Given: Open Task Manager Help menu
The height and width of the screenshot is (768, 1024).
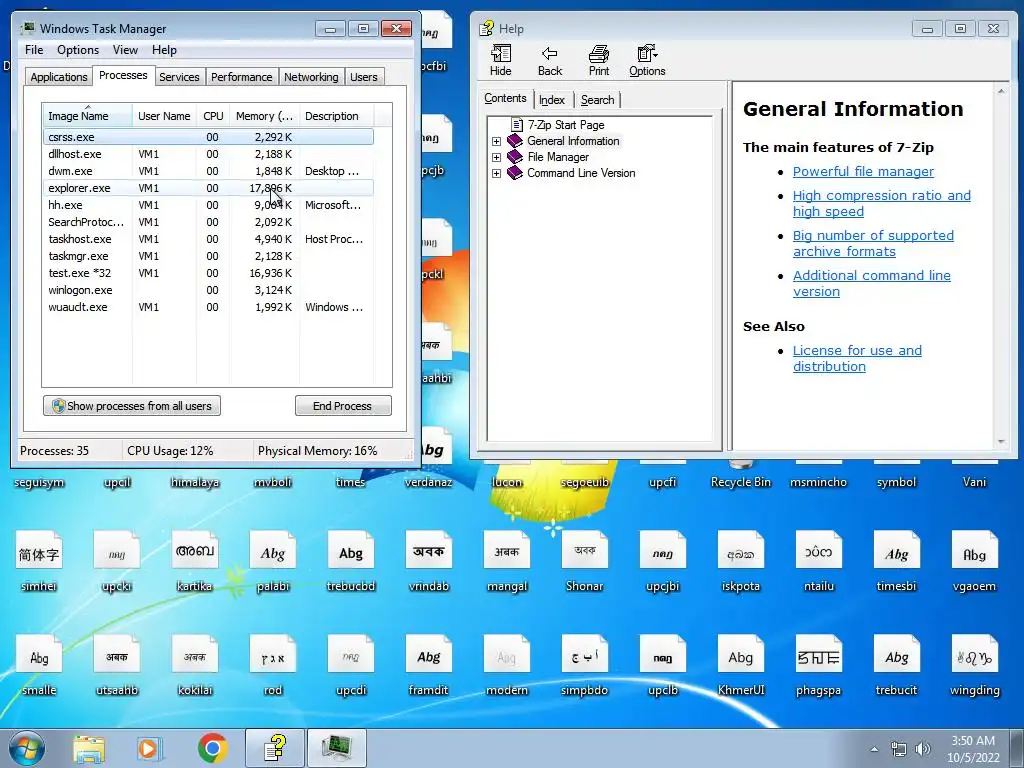Looking at the screenshot, I should pyautogui.click(x=164, y=50).
